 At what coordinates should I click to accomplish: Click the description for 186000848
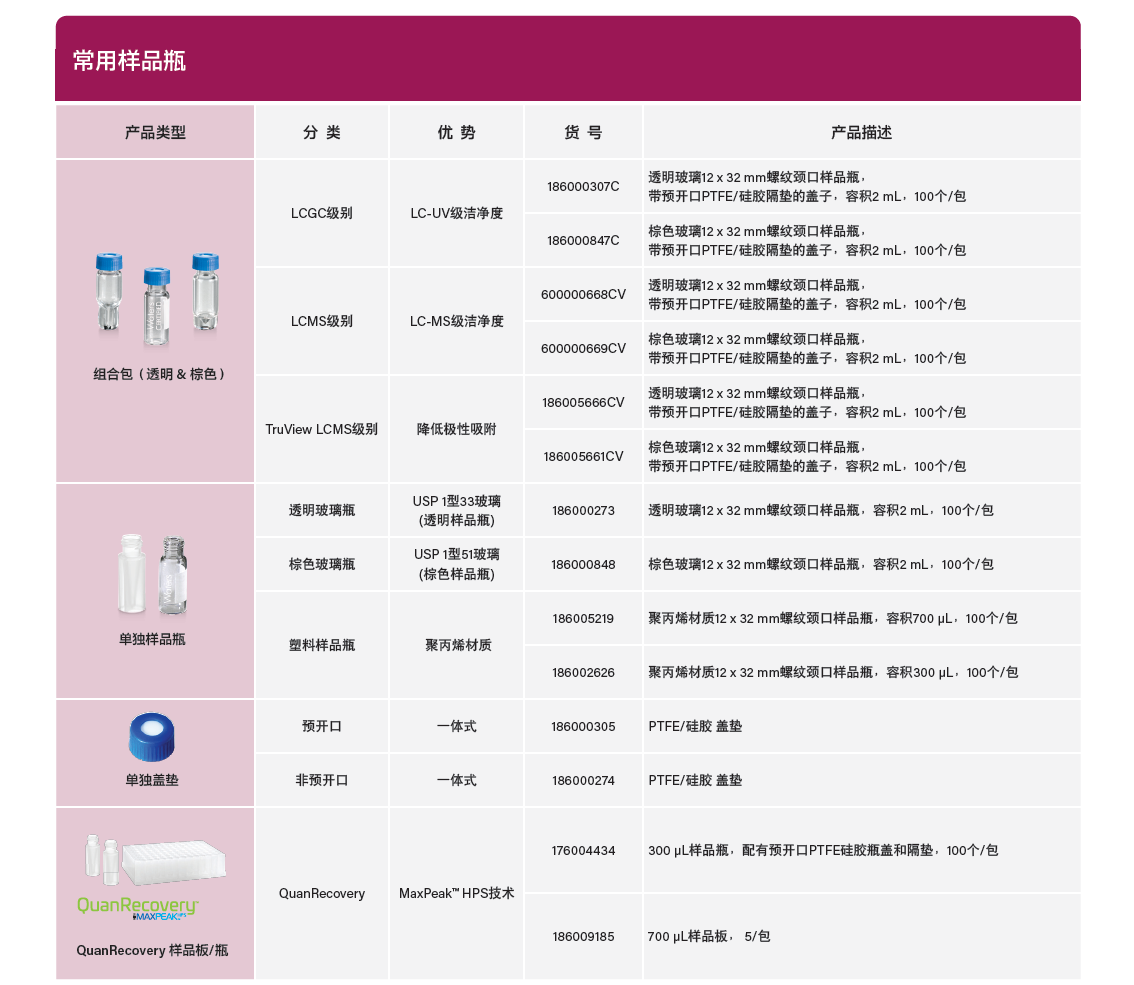pyautogui.click(x=821, y=565)
